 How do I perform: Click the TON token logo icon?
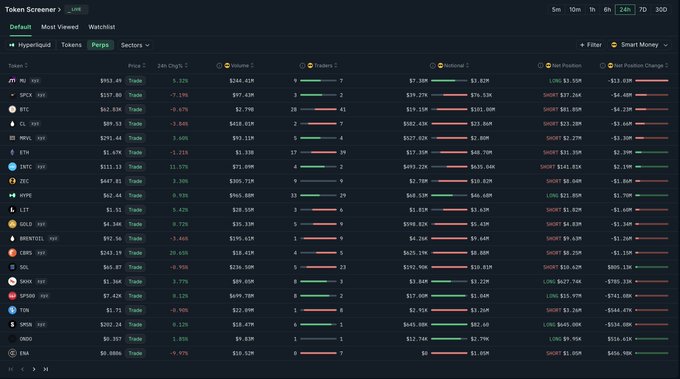pyautogui.click(x=12, y=310)
